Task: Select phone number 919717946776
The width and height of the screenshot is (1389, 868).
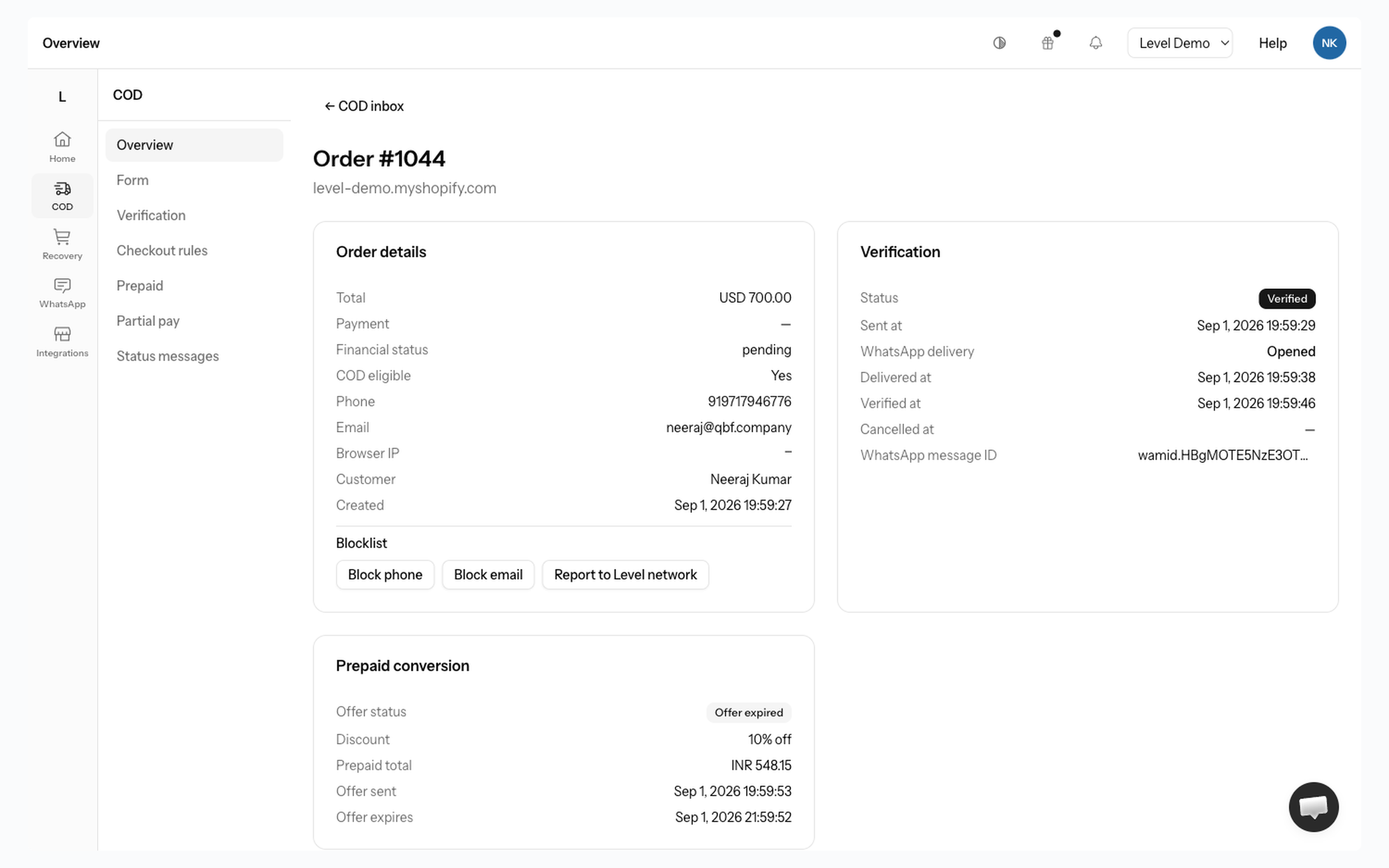Action: pos(749,401)
